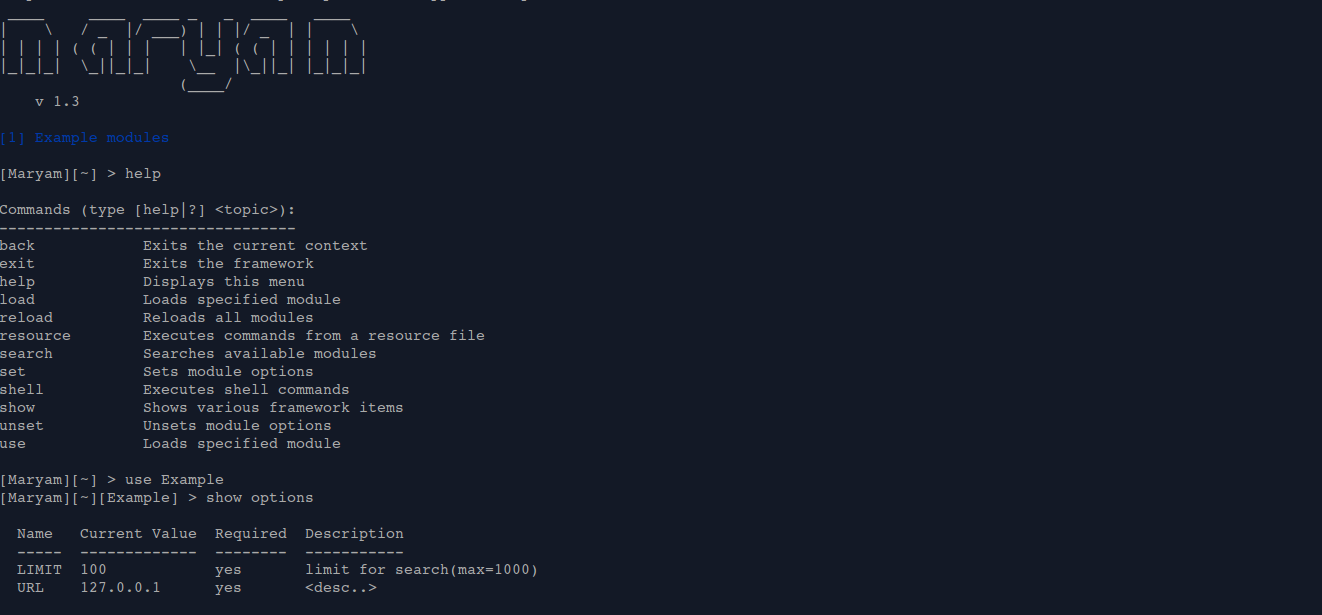This screenshot has height=615, width=1322.
Task: Click the "show" command in help list
Action: (x=17, y=408)
